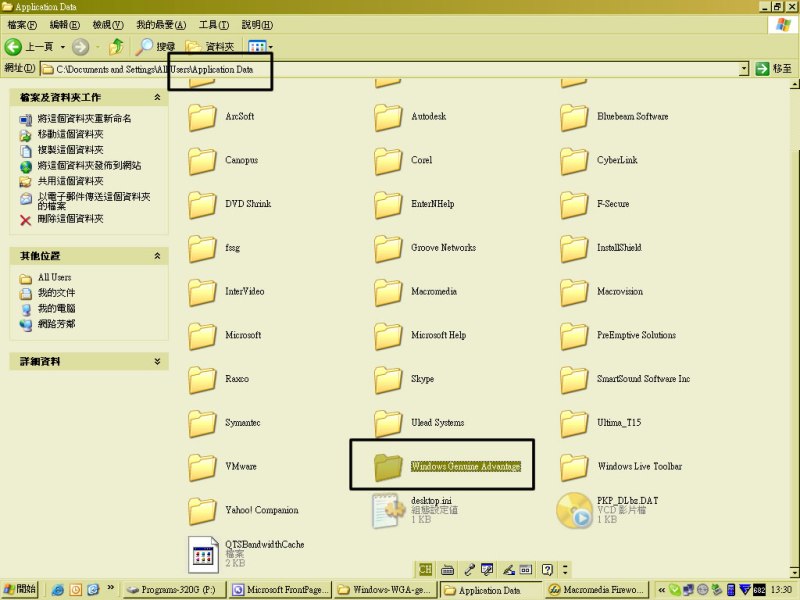Open the Back button history dropdown arrow
The height and width of the screenshot is (600, 800).
63,47
